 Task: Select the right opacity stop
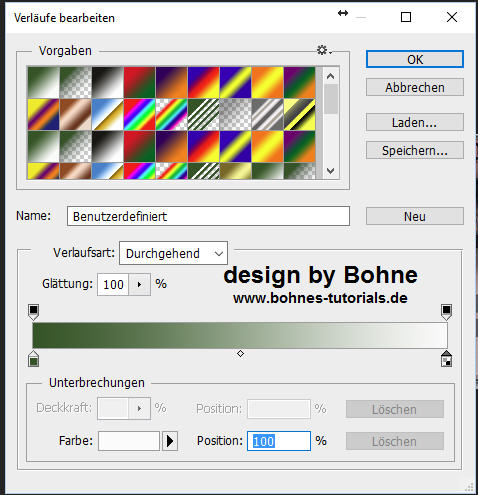coord(446,312)
